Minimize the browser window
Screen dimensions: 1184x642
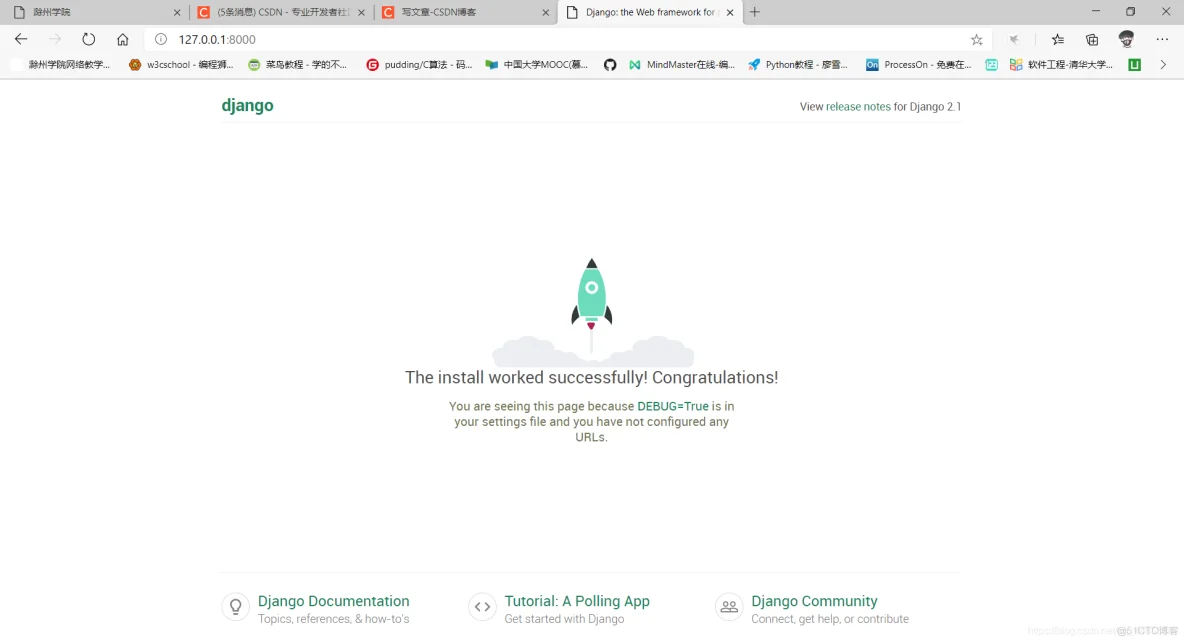coord(1096,11)
